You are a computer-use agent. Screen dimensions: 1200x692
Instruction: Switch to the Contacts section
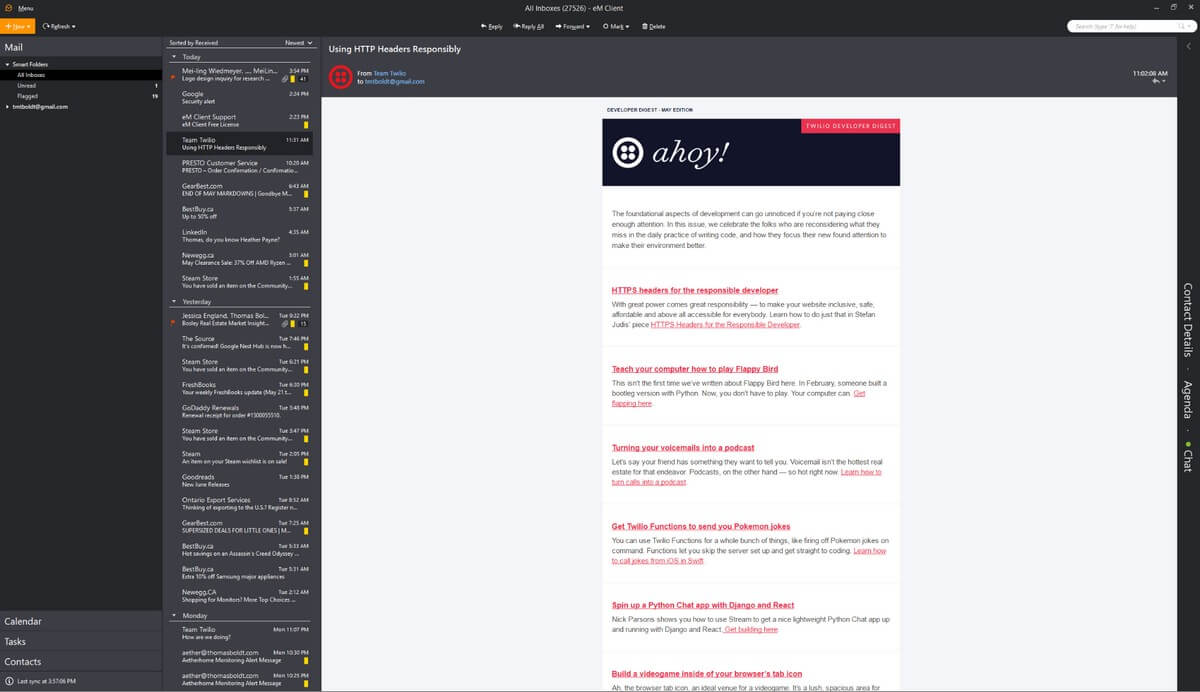click(x=80, y=661)
